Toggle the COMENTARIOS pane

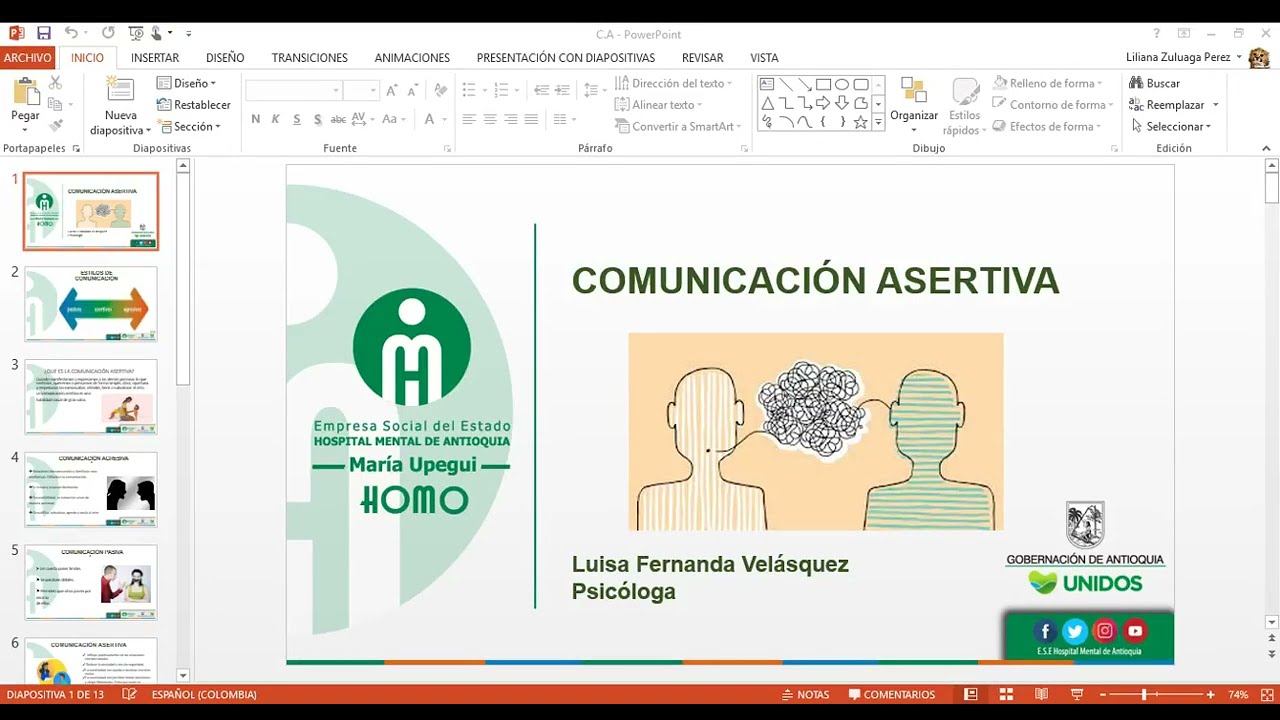892,694
